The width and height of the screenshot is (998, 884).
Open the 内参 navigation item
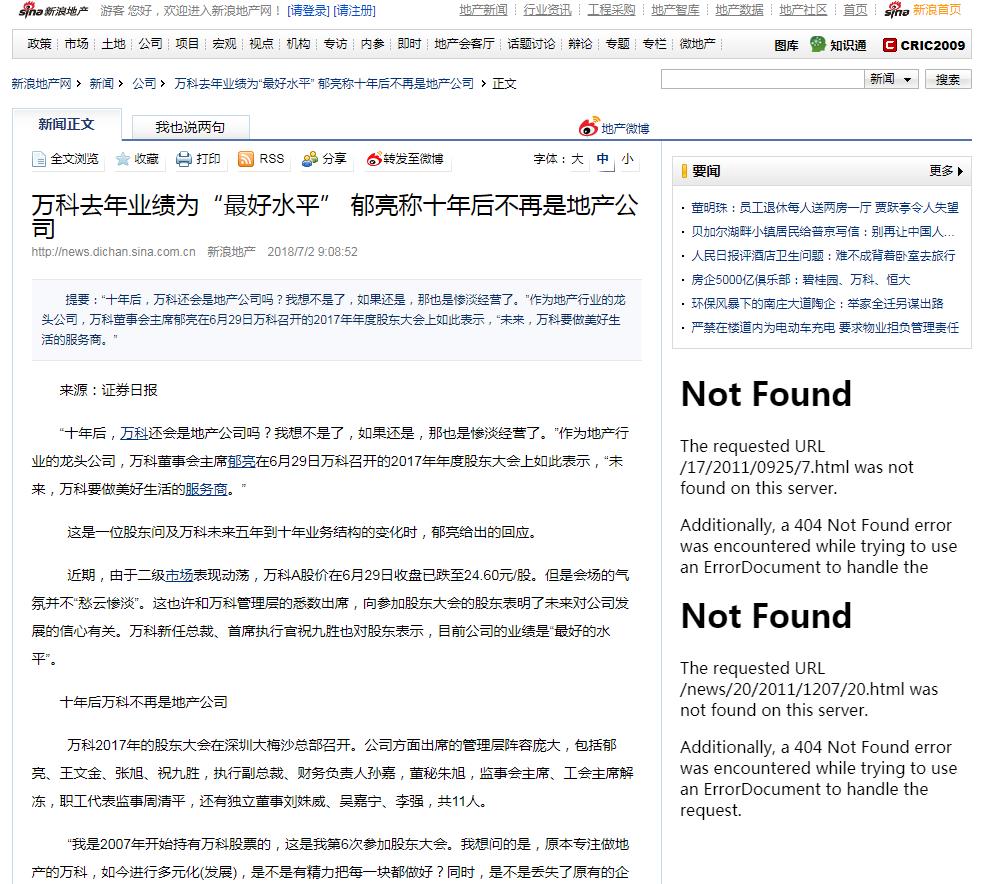pos(372,44)
